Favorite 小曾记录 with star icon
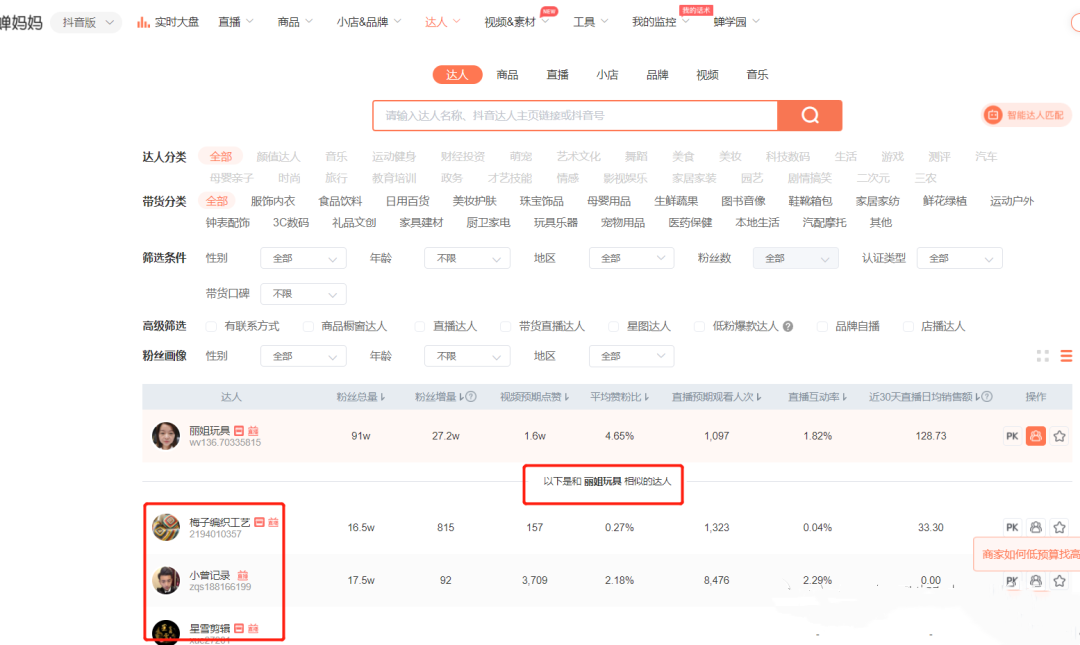 [1059, 580]
